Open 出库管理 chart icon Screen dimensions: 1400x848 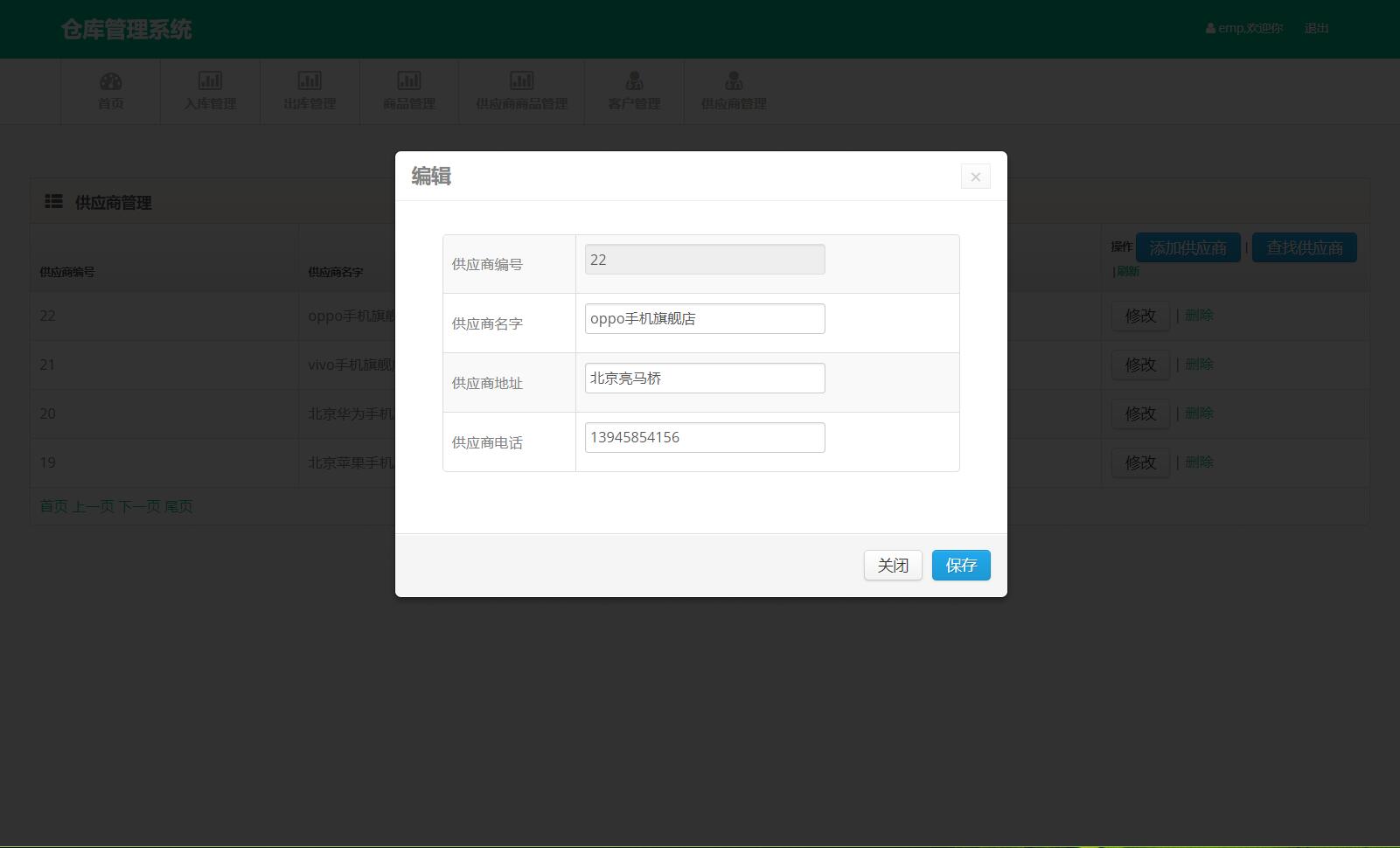(310, 80)
